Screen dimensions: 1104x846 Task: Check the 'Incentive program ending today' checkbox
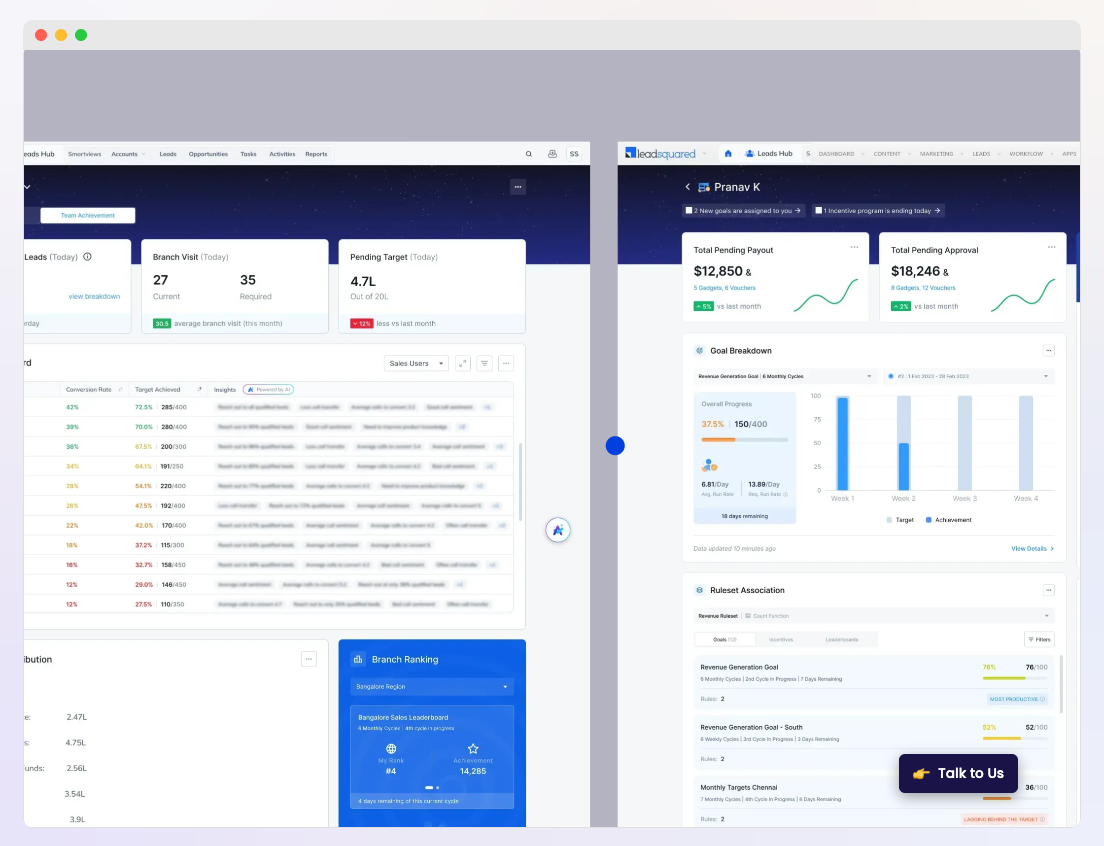[x=819, y=210]
